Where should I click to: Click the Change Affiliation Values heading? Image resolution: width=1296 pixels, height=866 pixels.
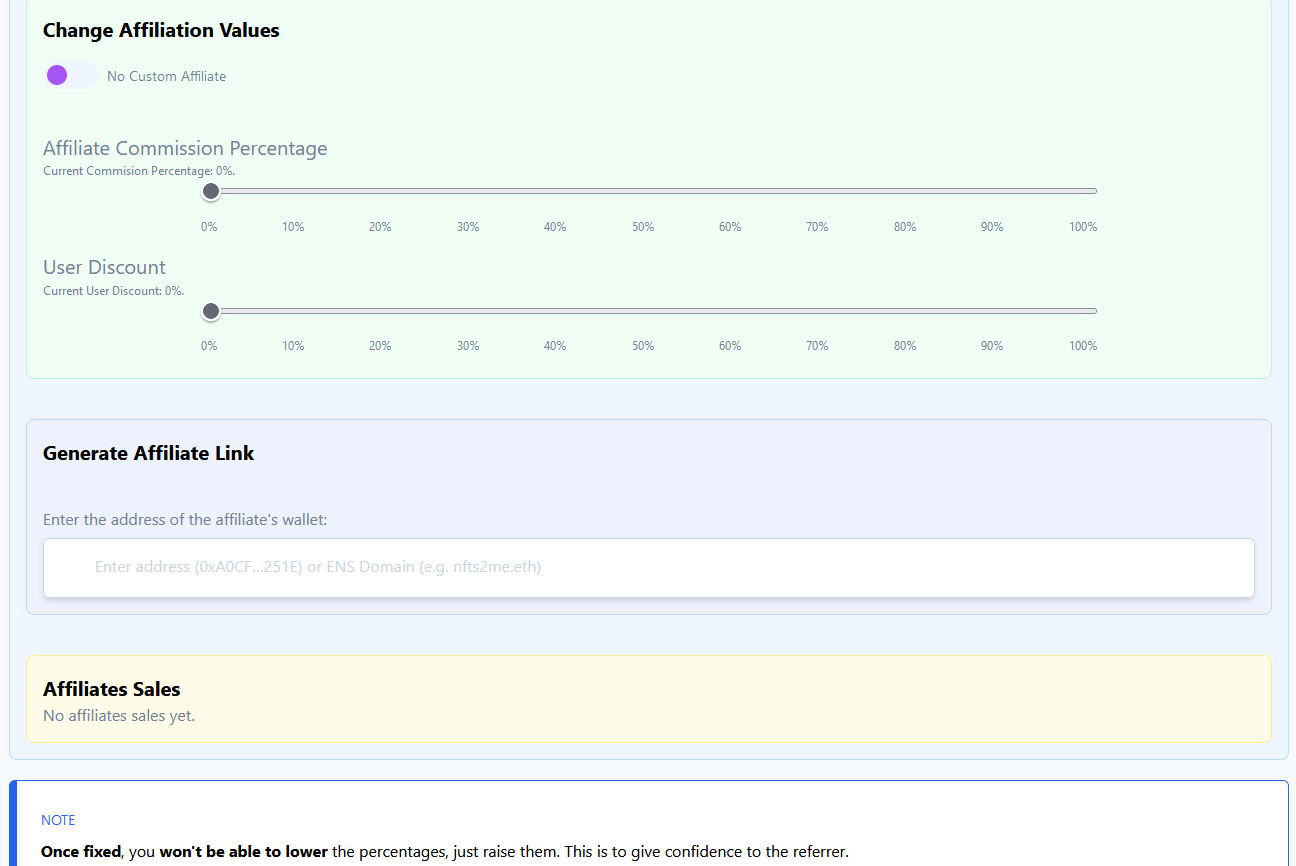(x=161, y=30)
